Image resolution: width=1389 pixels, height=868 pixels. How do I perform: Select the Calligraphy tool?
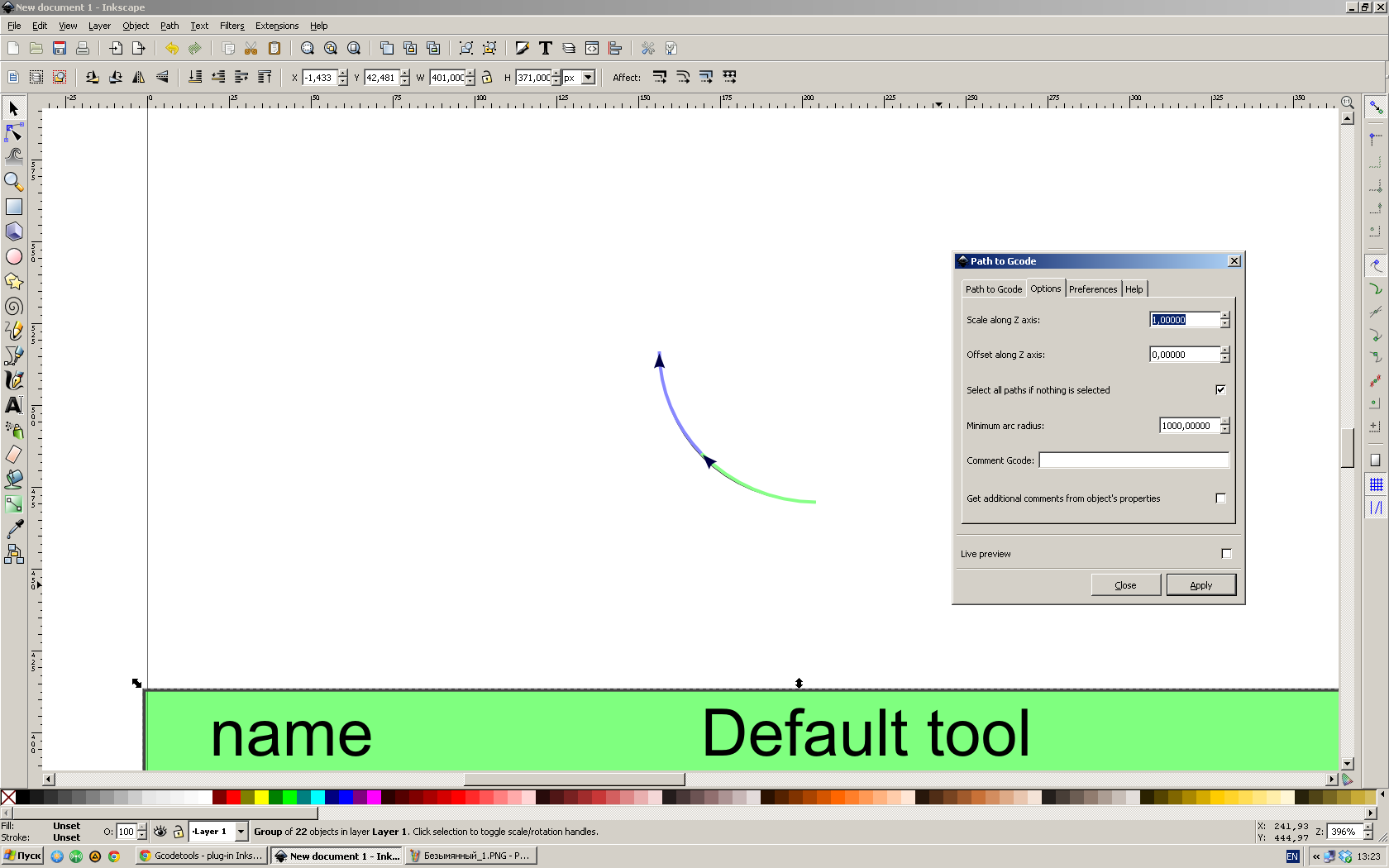(14, 380)
